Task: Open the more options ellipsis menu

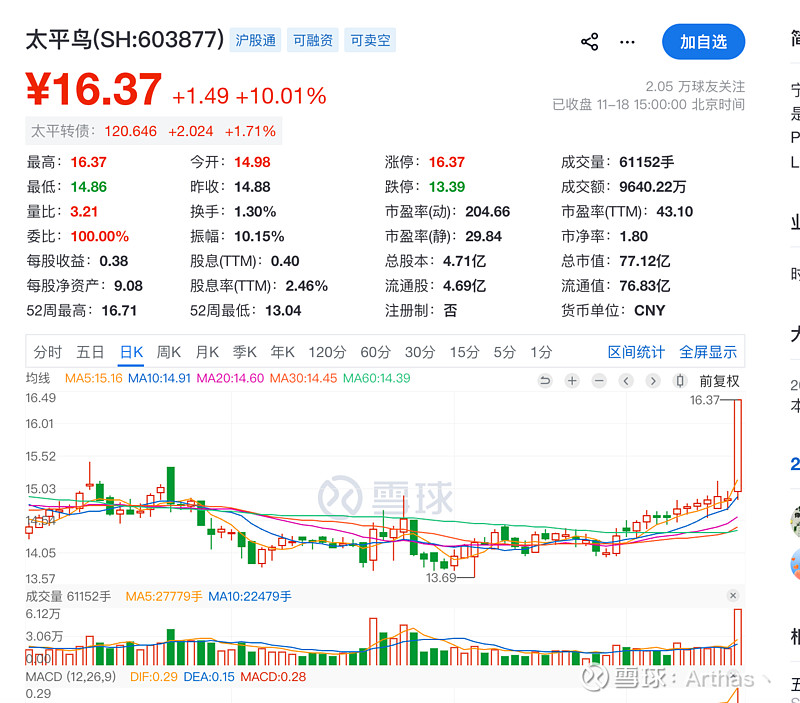Action: [x=627, y=42]
